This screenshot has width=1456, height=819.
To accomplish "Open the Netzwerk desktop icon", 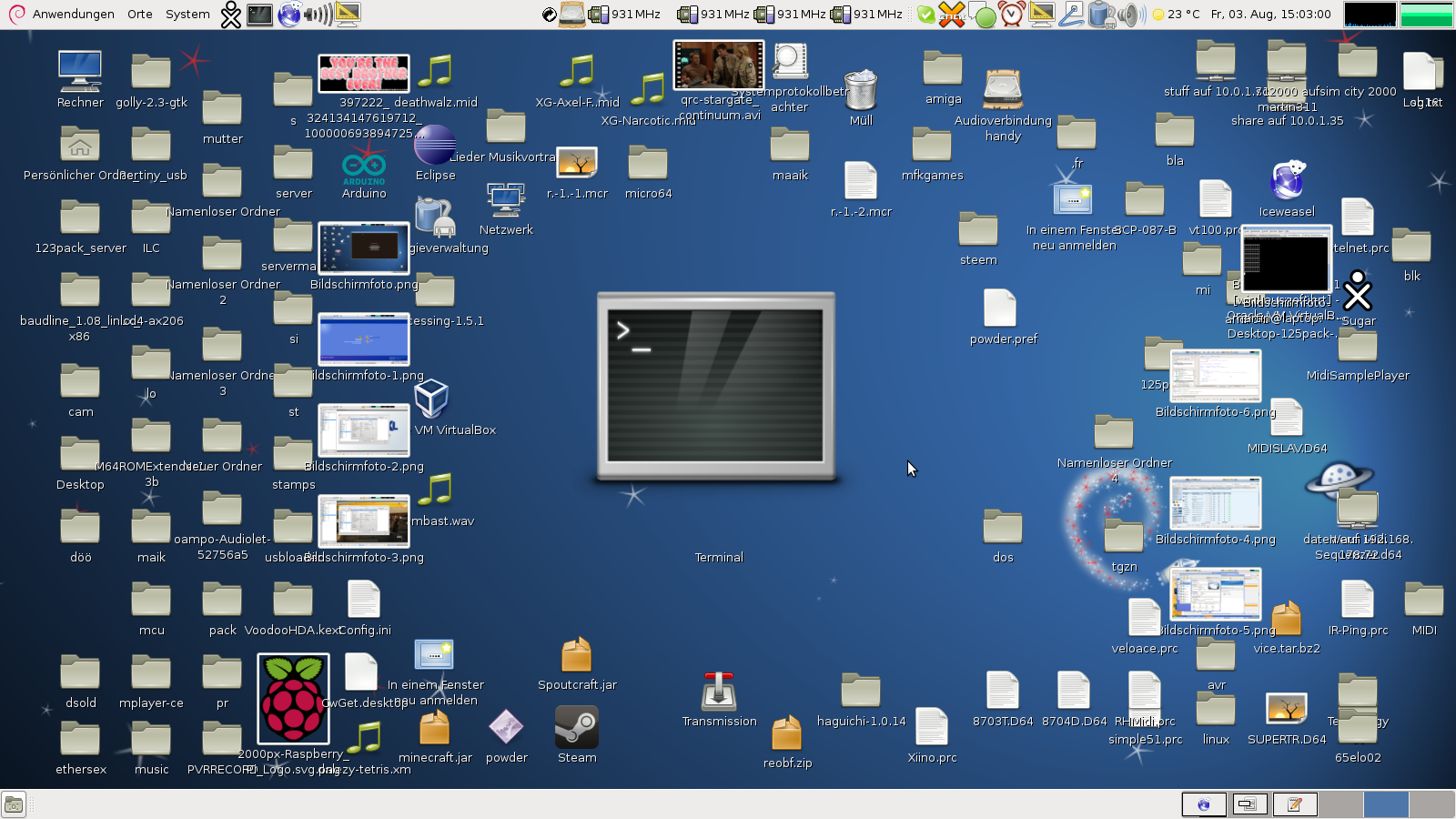I will click(506, 201).
